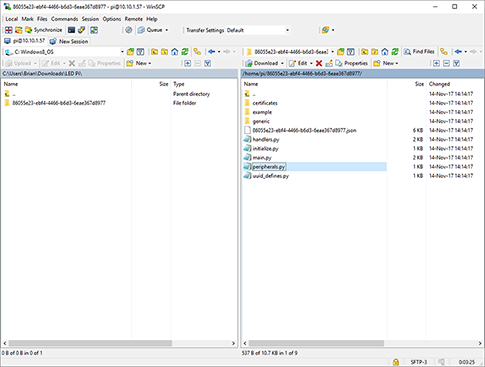485x367 pixels.
Task: Refresh the local panel
Action: point(185,52)
